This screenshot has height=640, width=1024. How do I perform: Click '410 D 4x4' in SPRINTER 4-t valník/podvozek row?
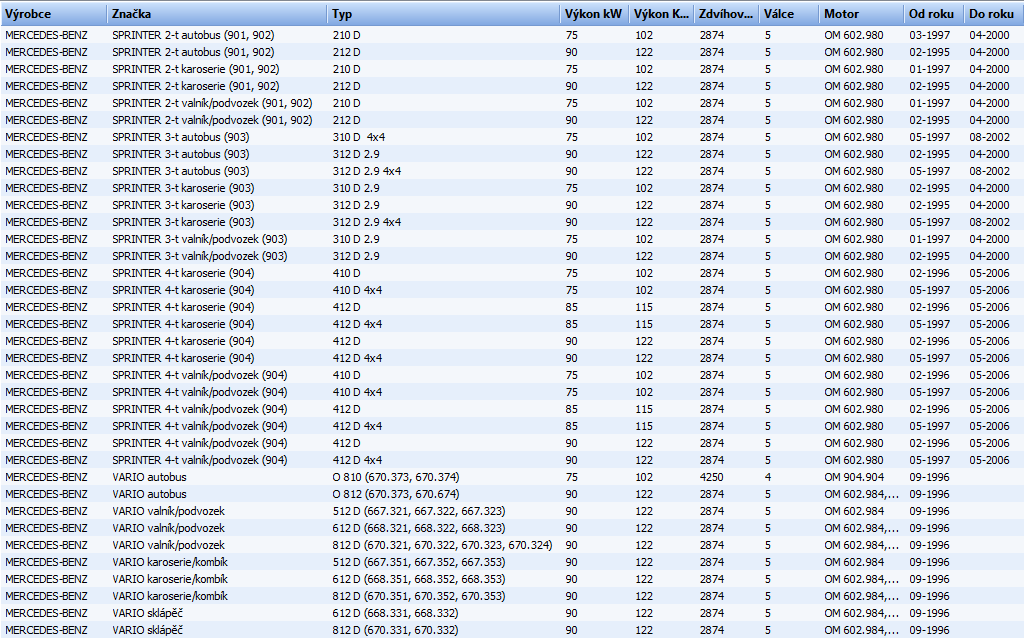click(x=357, y=392)
